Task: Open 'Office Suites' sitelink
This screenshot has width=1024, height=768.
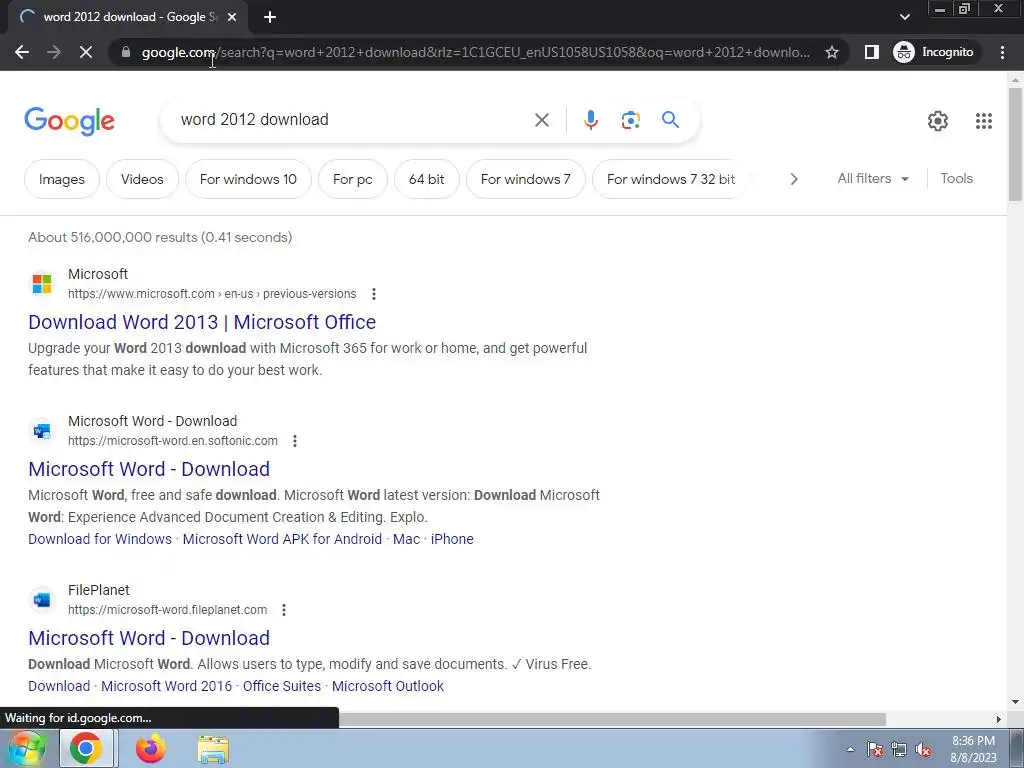Action: 282,686
